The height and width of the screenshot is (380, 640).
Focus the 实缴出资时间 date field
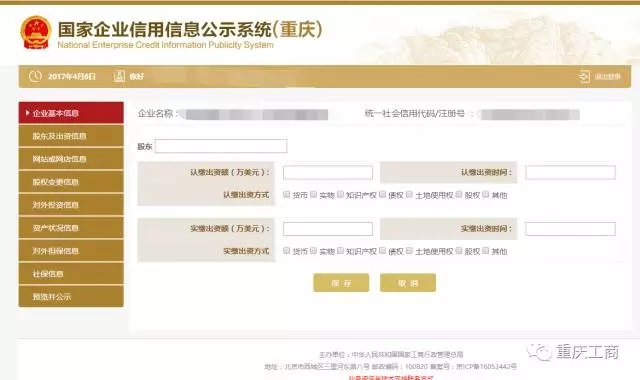[570, 229]
